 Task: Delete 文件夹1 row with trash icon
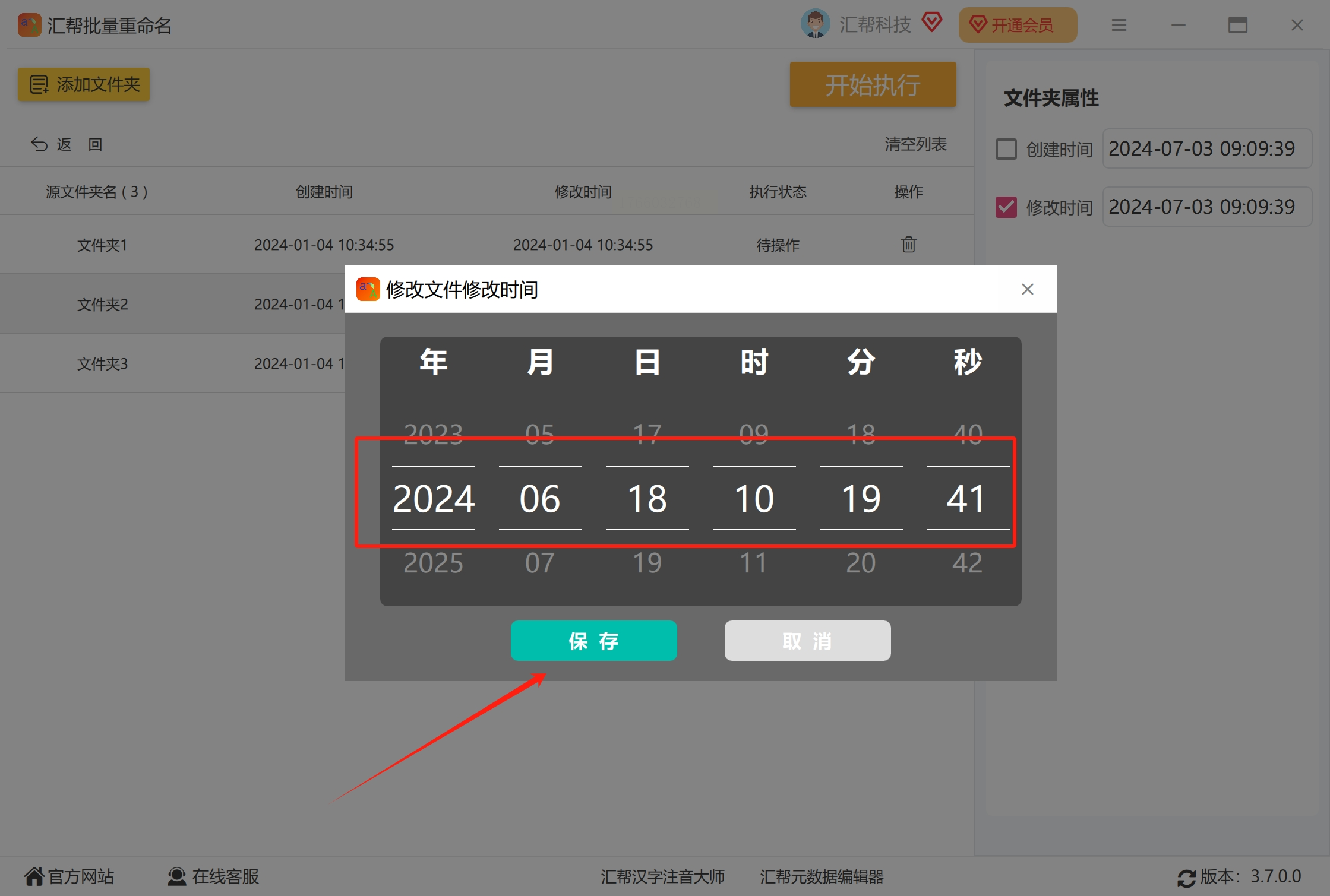(908, 245)
